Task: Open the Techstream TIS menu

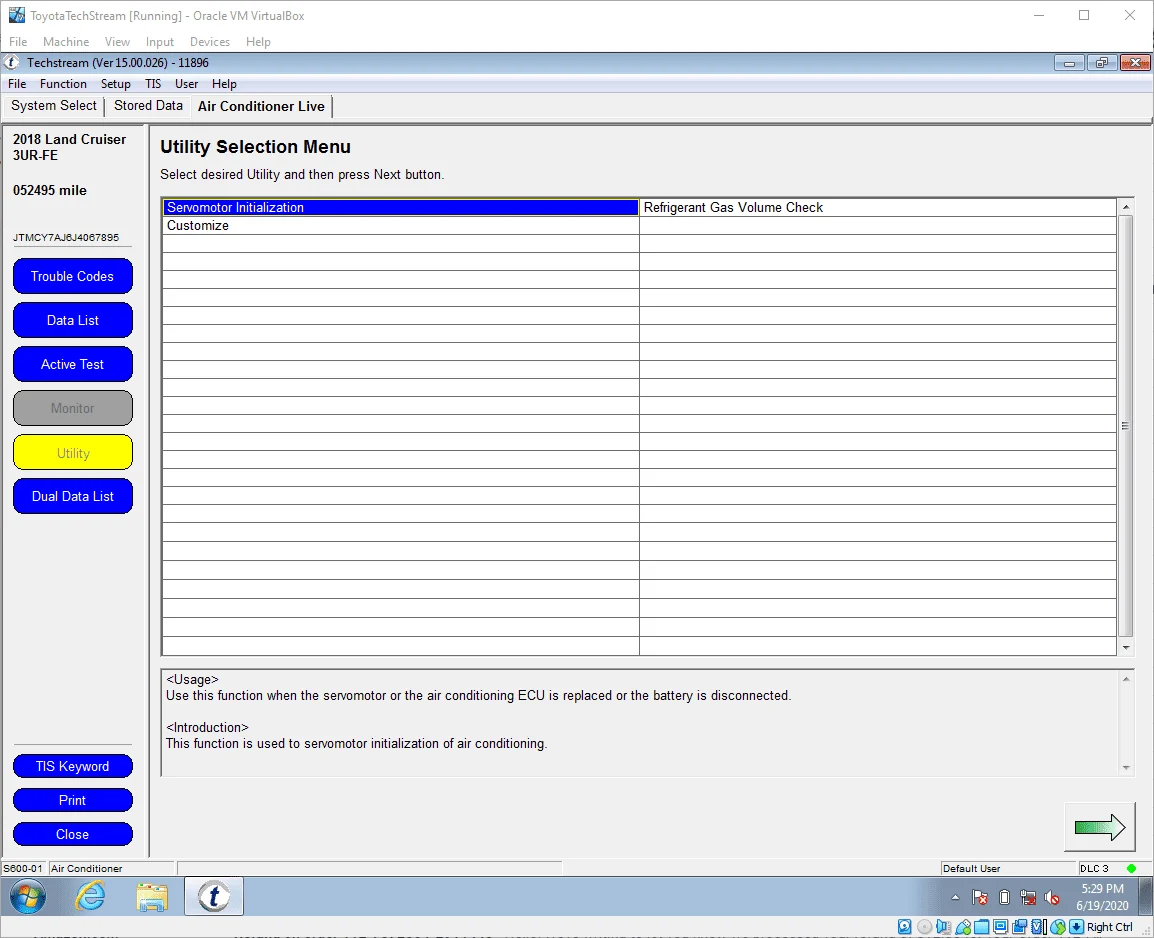Action: pos(153,84)
